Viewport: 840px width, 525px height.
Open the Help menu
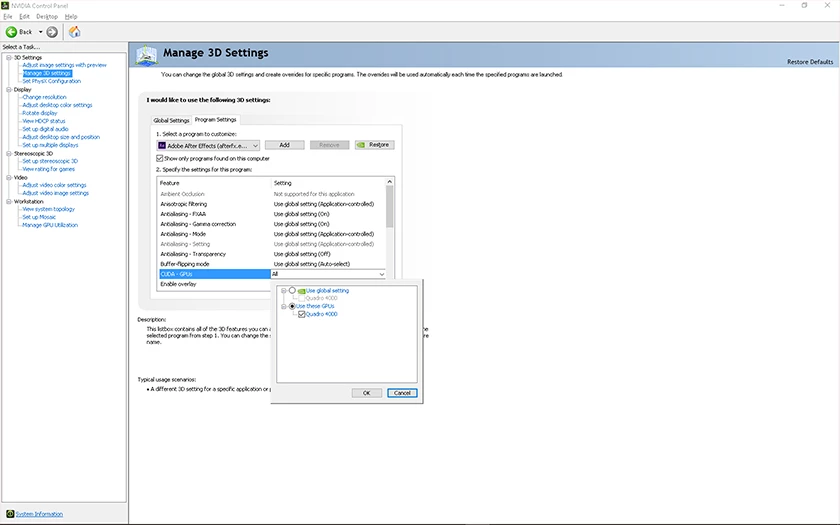(71, 17)
